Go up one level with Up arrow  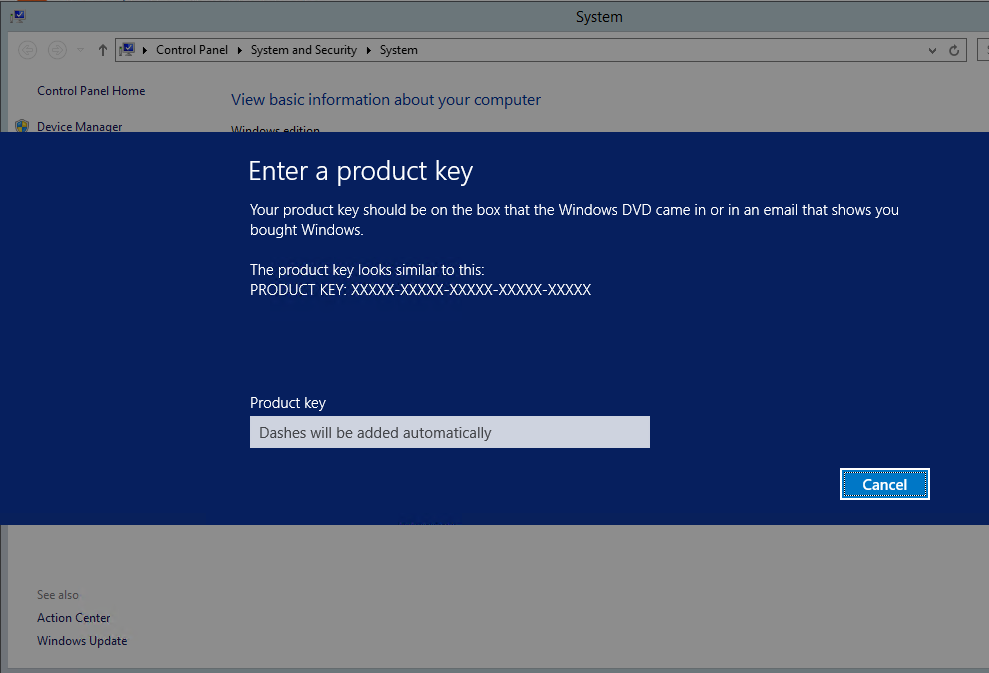pos(102,50)
